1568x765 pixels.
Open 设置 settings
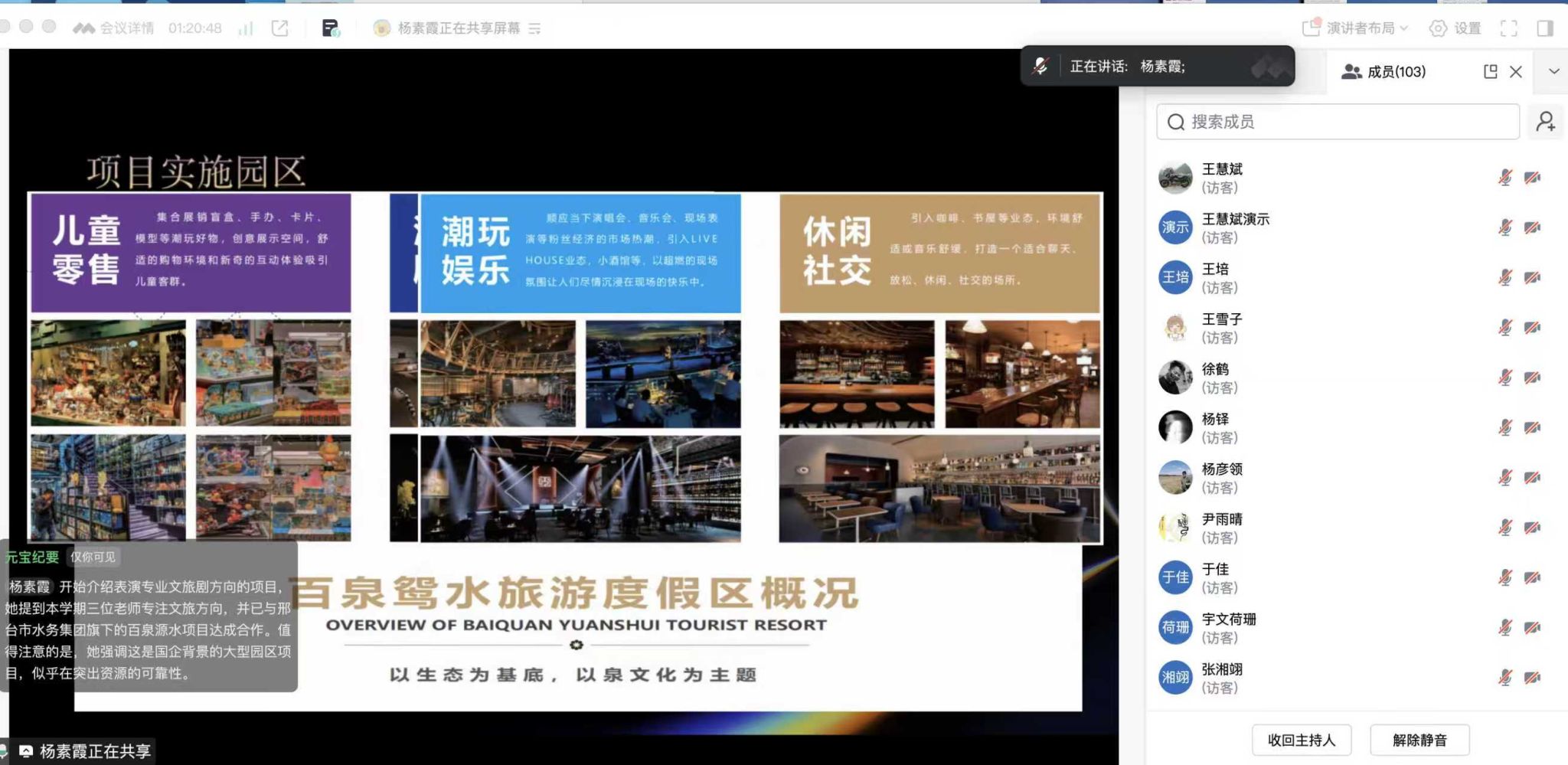(x=1455, y=28)
